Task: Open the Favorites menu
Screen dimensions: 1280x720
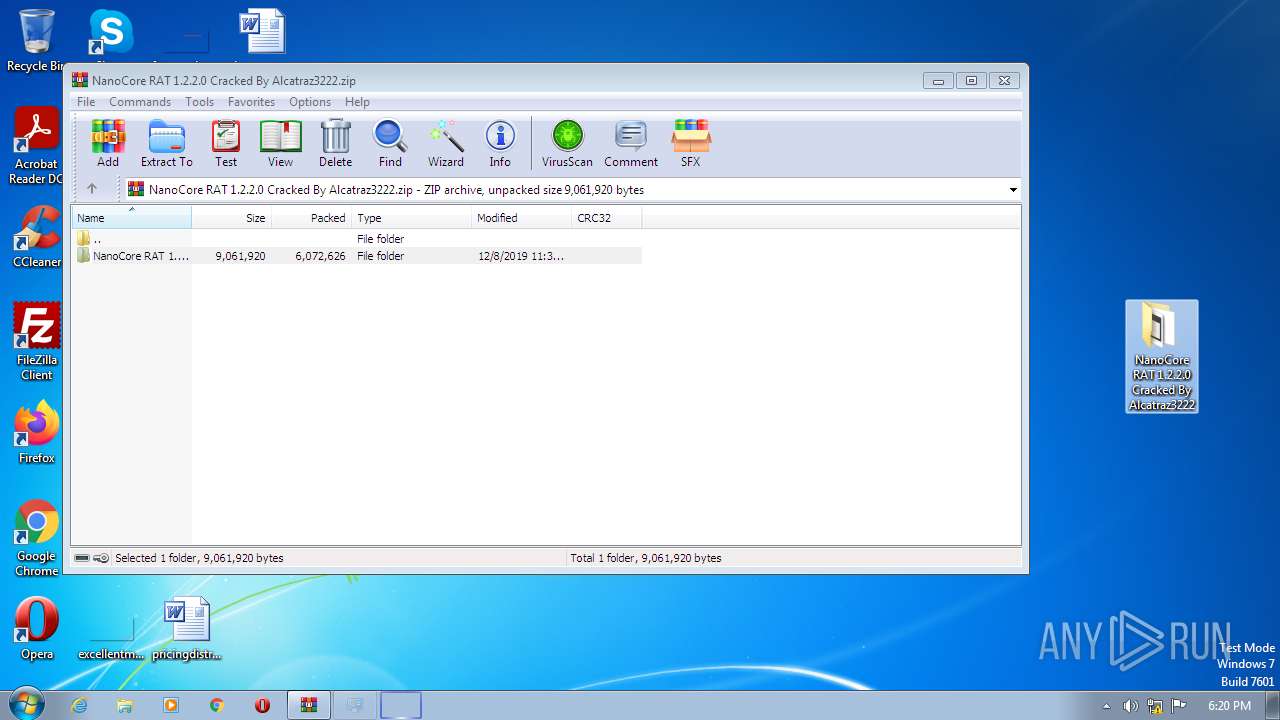Action: point(251,102)
